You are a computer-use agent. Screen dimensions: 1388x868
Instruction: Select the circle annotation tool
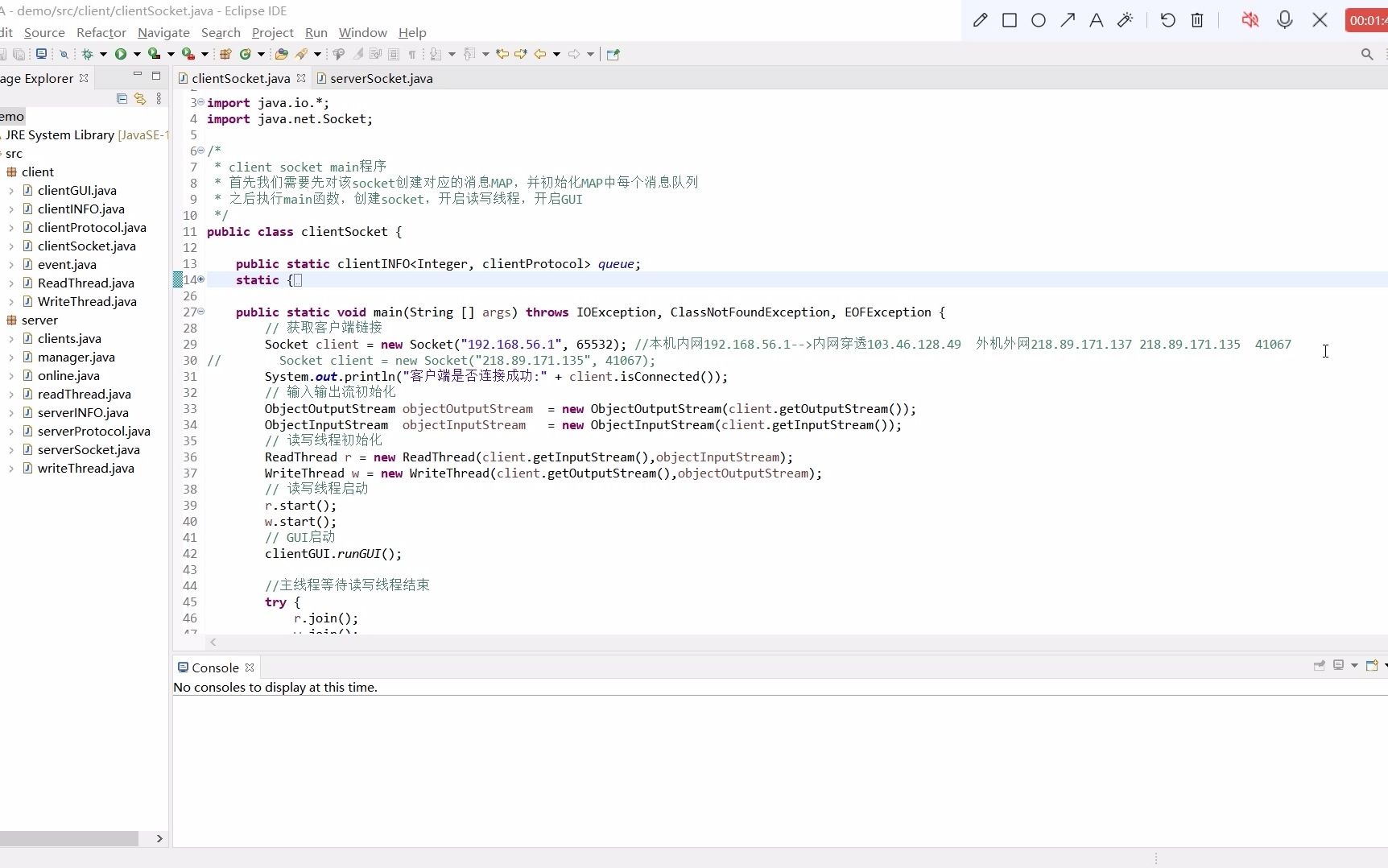[x=1039, y=20]
